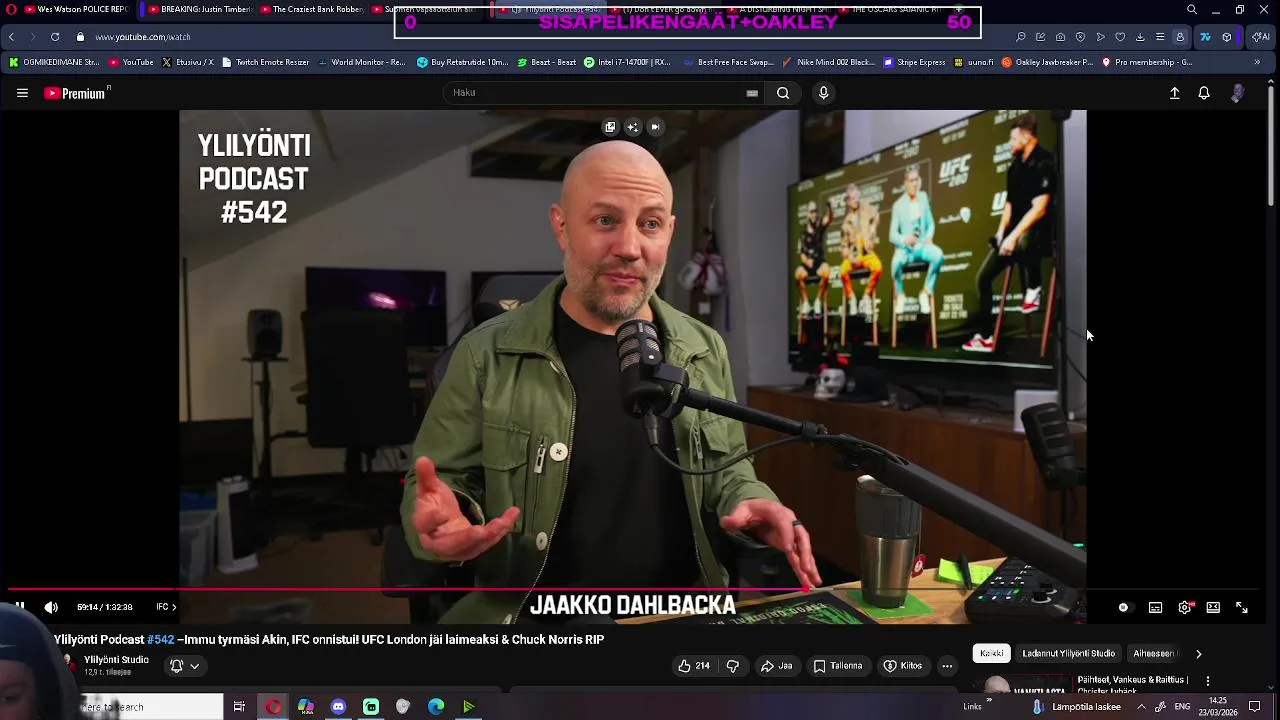Open more actions three-dot menu under video
Image resolution: width=1280 pixels, height=720 pixels.
pyautogui.click(x=947, y=666)
